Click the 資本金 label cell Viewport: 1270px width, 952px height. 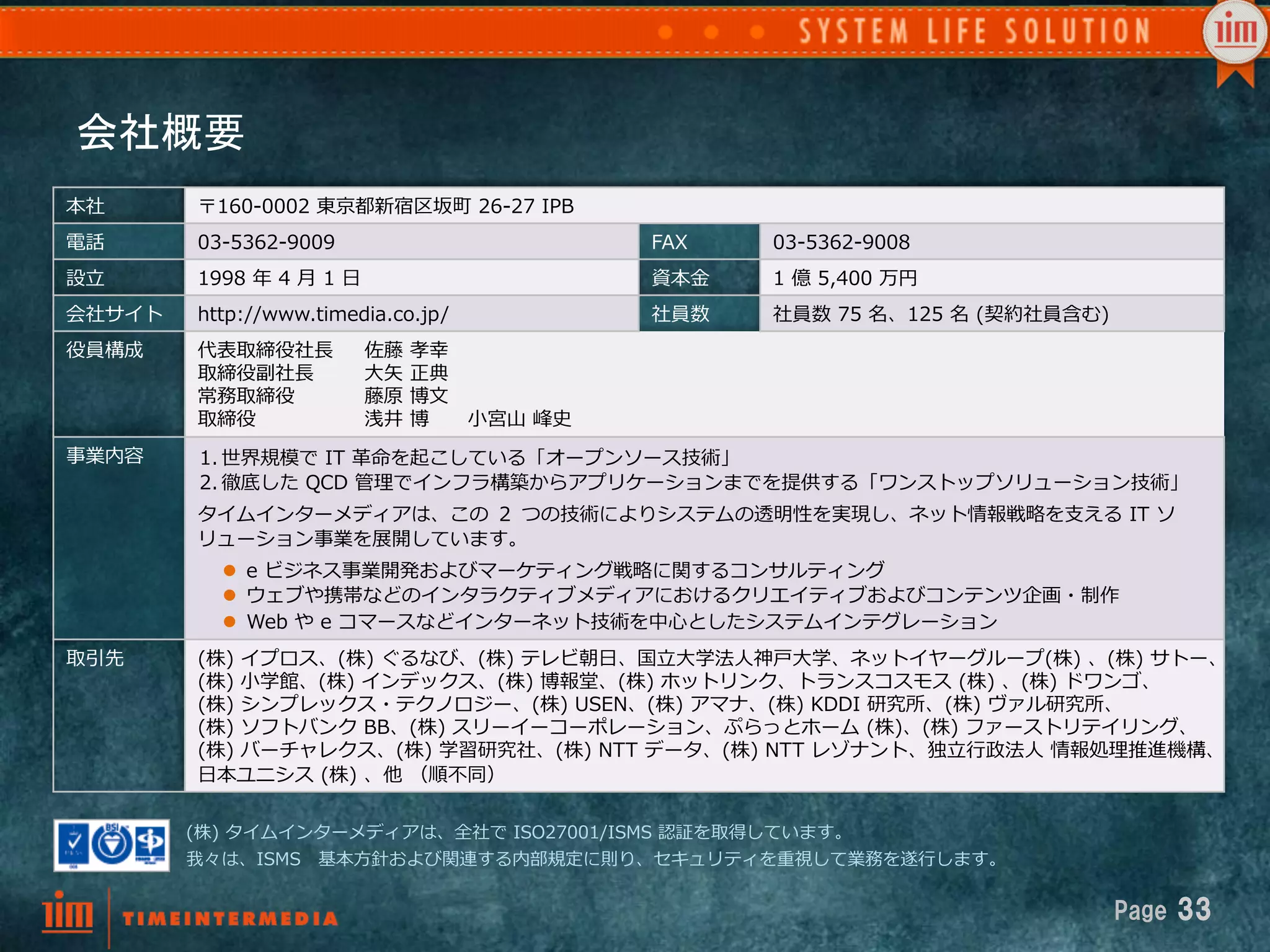click(699, 278)
